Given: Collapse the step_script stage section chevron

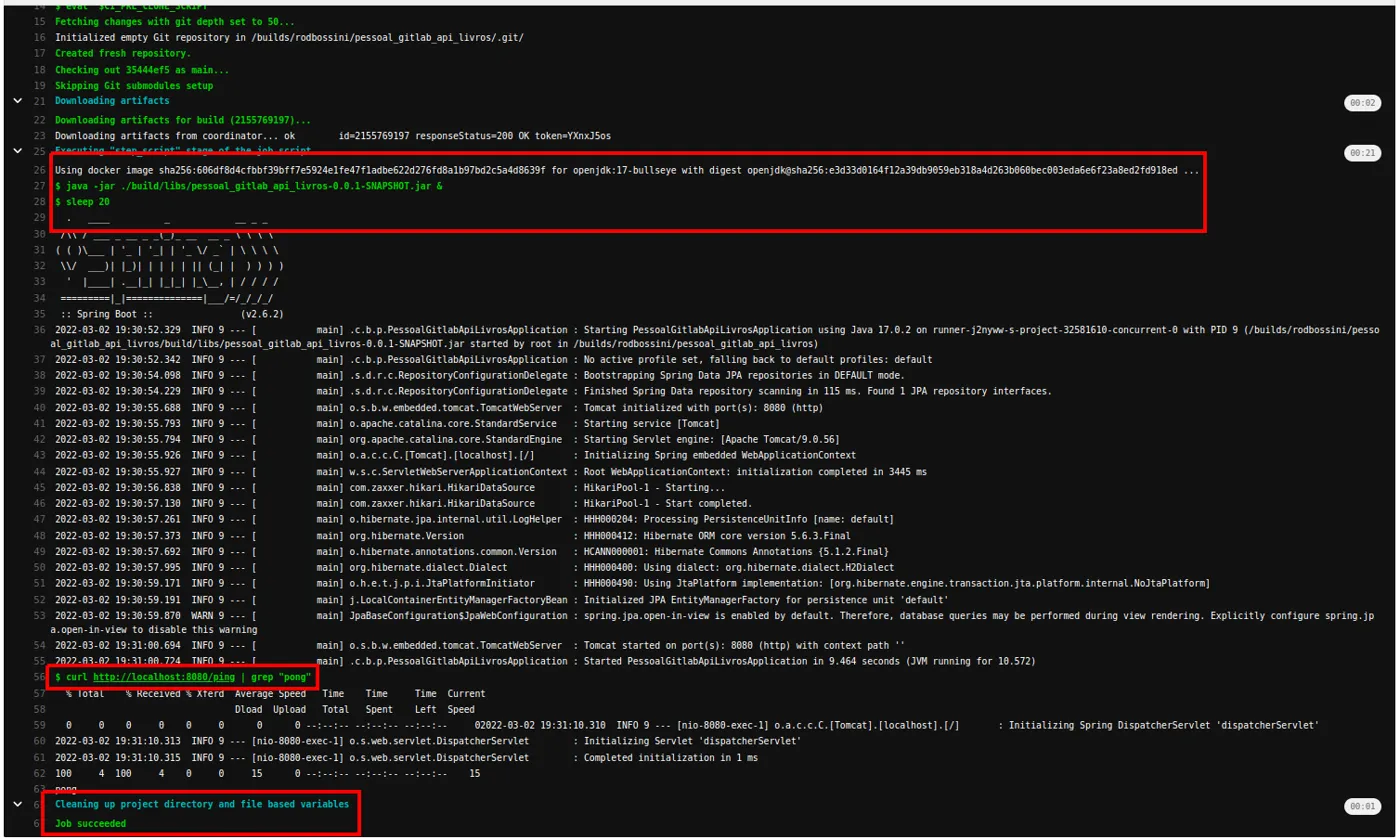Looking at the screenshot, I should tap(17, 151).
